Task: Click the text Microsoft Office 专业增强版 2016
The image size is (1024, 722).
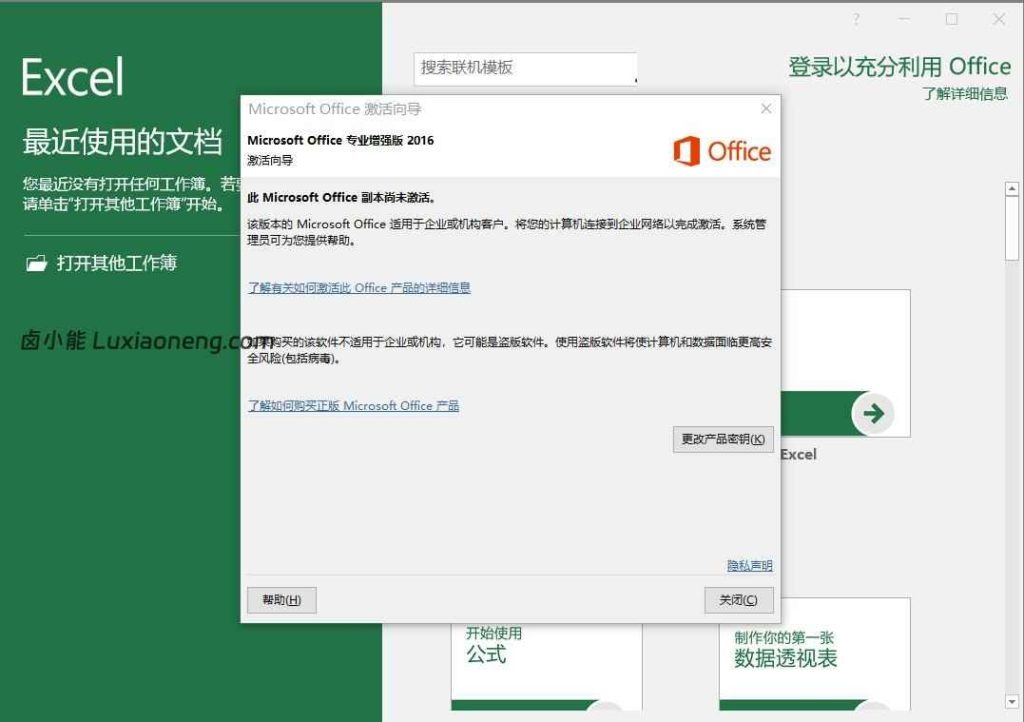Action: click(x=340, y=140)
